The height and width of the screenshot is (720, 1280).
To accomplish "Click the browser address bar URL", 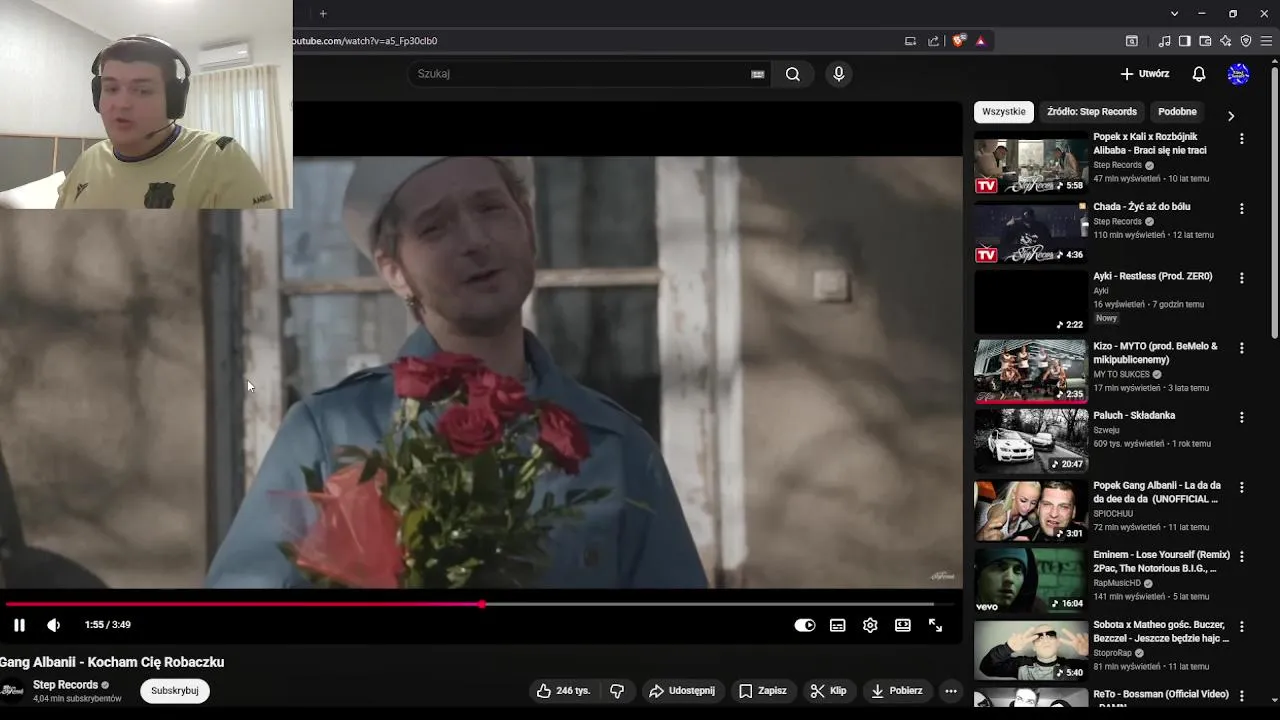I will (365, 41).
